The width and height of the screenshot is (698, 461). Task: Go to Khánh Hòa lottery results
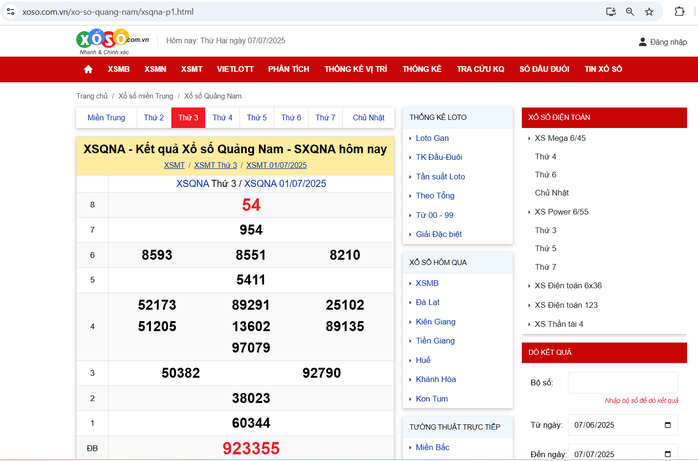coord(435,379)
